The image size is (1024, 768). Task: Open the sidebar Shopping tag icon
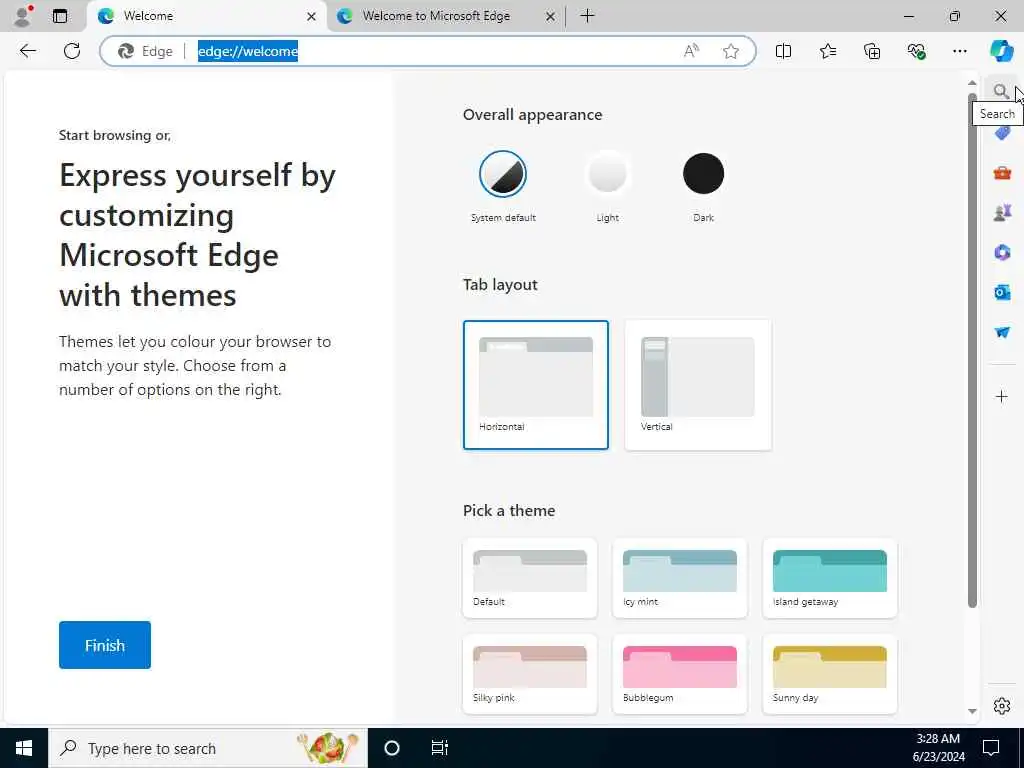(x=1002, y=133)
